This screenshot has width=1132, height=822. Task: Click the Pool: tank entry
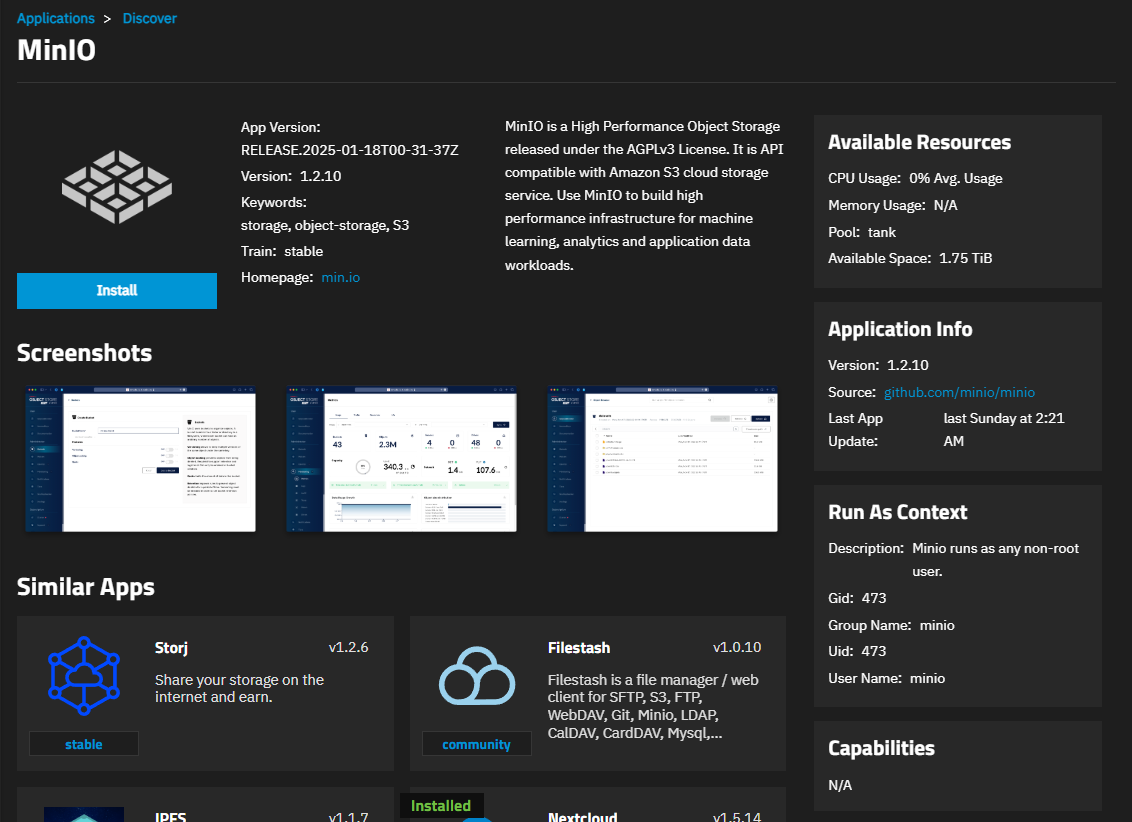click(862, 232)
